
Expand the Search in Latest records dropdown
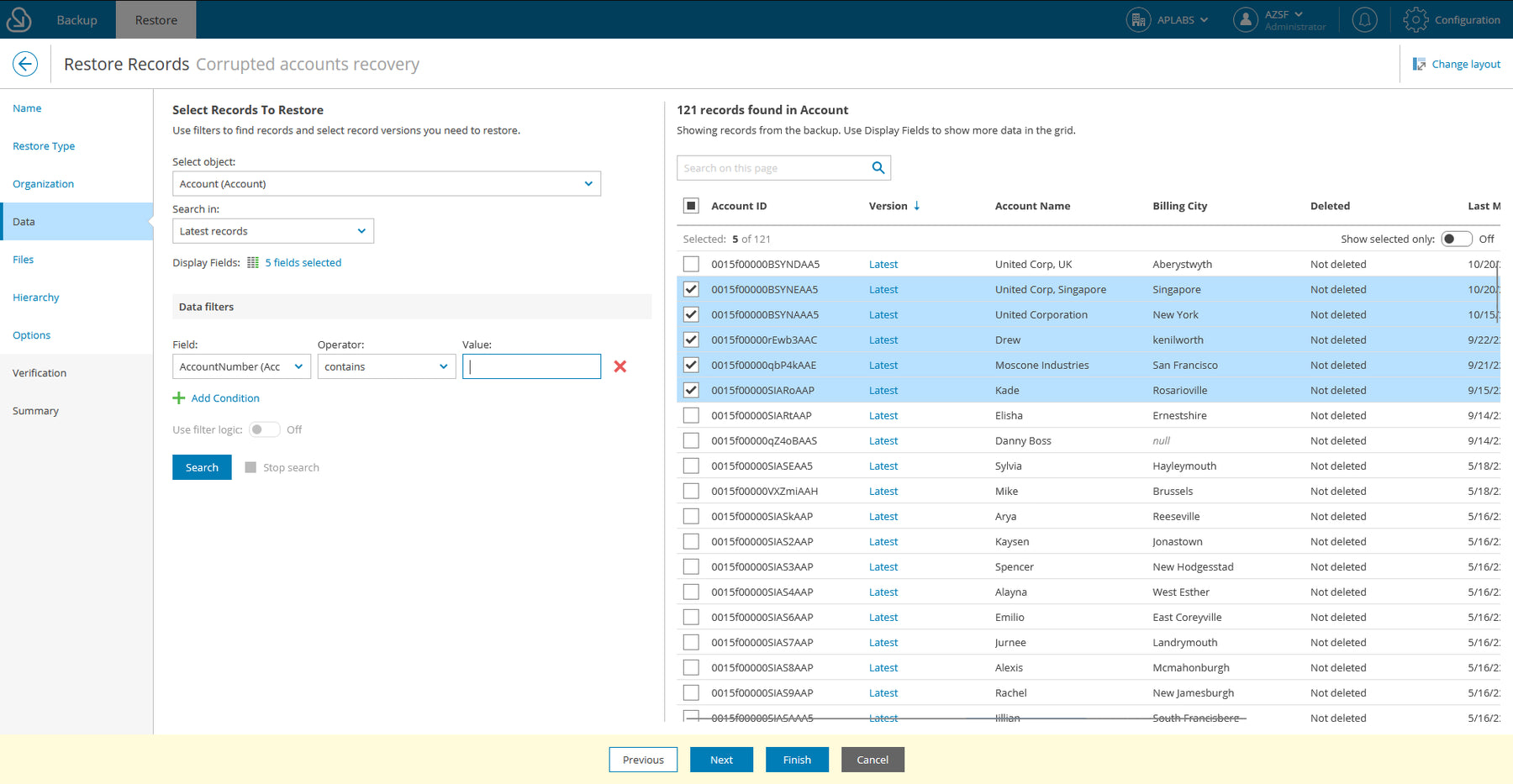pyautogui.click(x=272, y=231)
